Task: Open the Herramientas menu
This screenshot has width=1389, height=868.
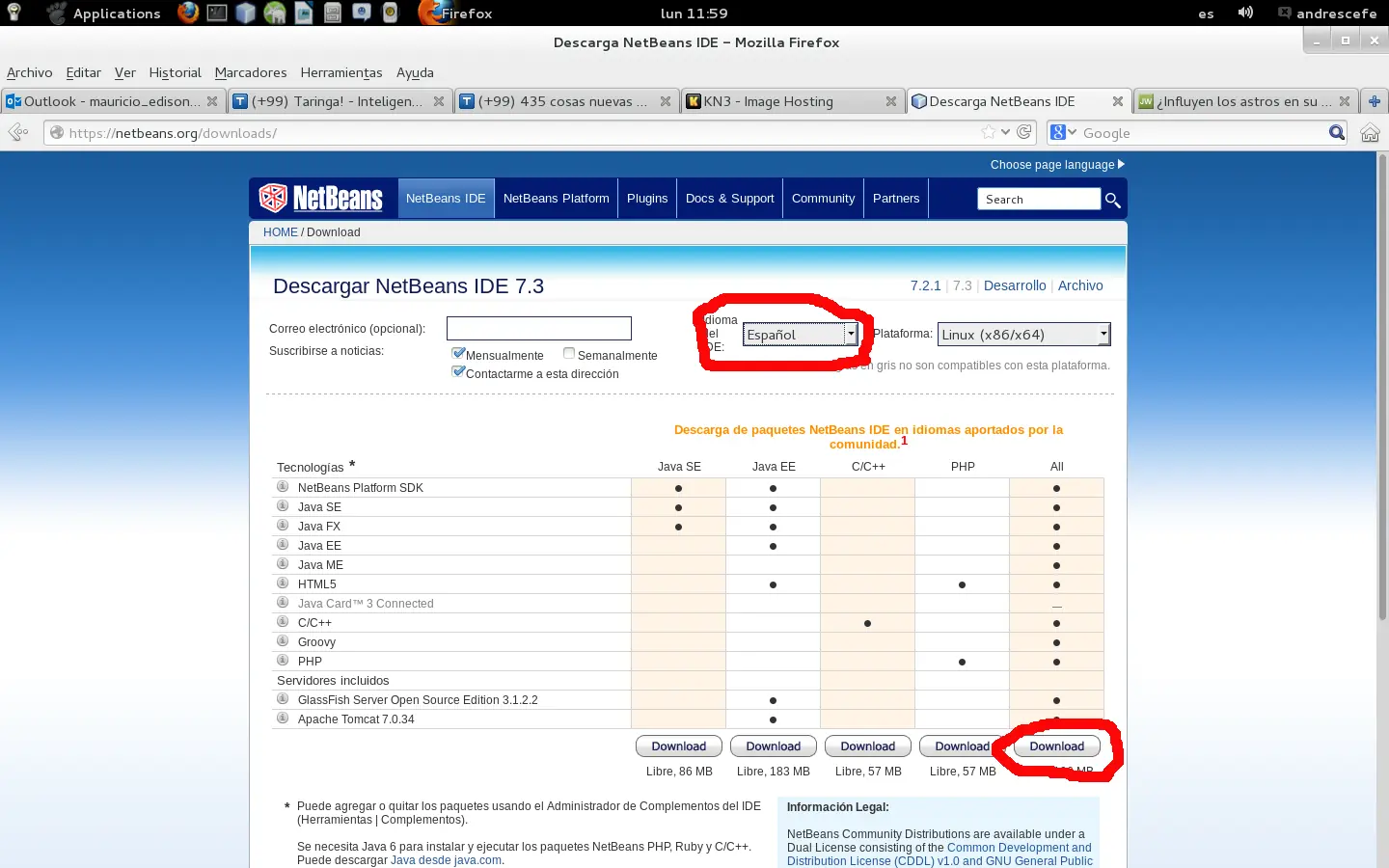Action: pos(341,72)
